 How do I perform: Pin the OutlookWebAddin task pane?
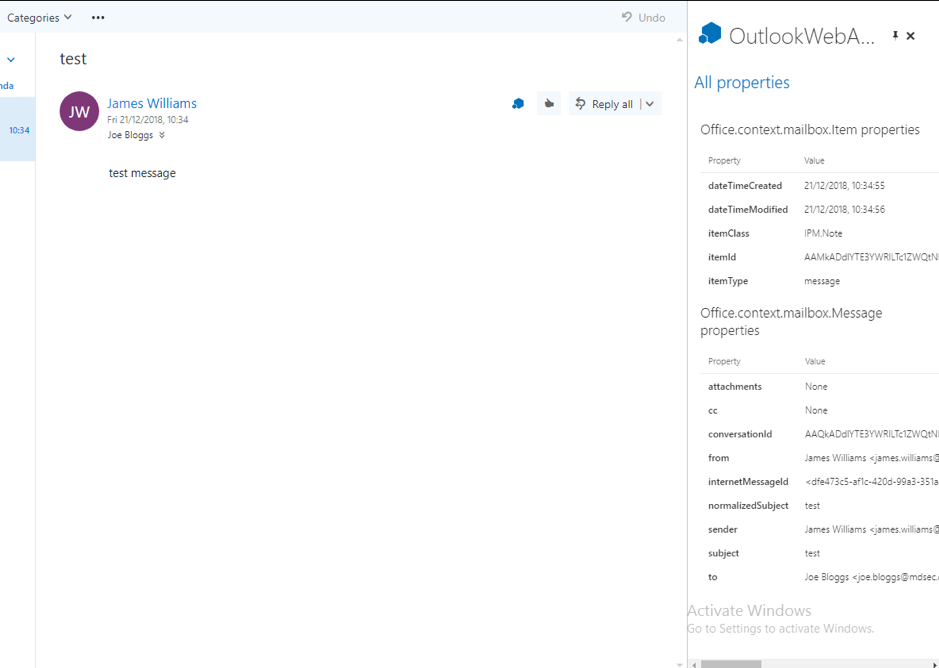coord(895,36)
